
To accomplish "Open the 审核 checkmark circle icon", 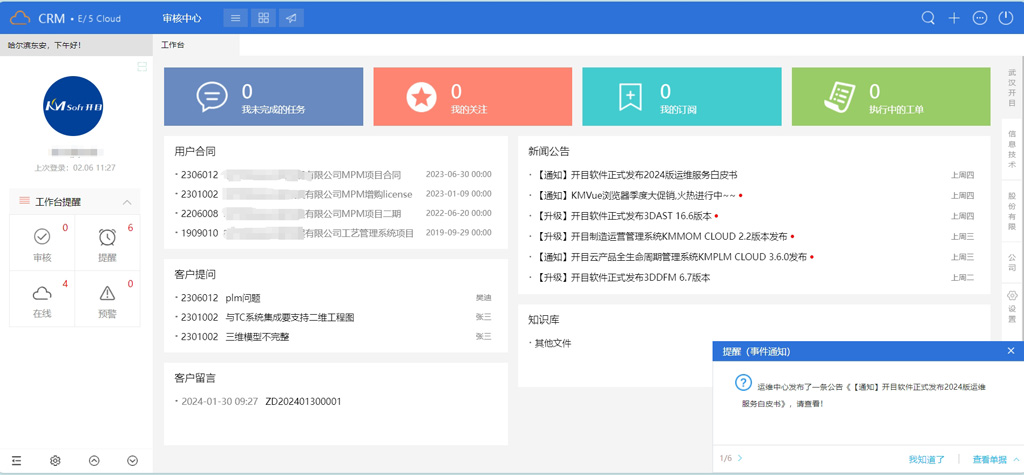I will click(x=42, y=237).
